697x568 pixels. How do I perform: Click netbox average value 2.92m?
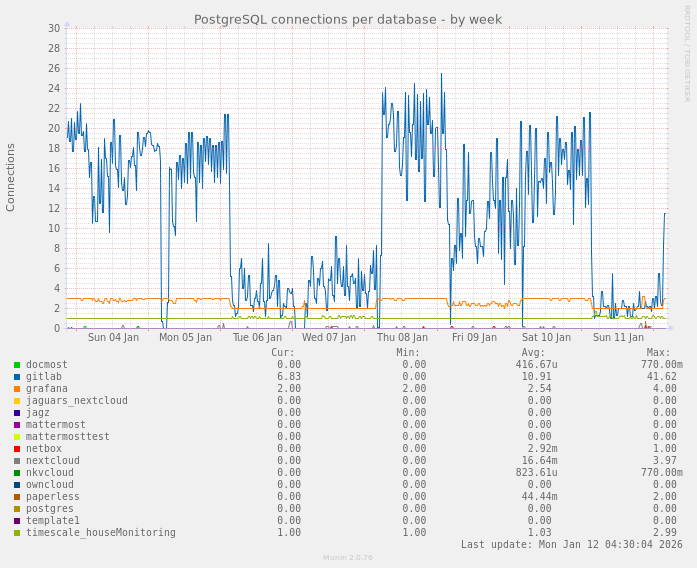point(543,448)
